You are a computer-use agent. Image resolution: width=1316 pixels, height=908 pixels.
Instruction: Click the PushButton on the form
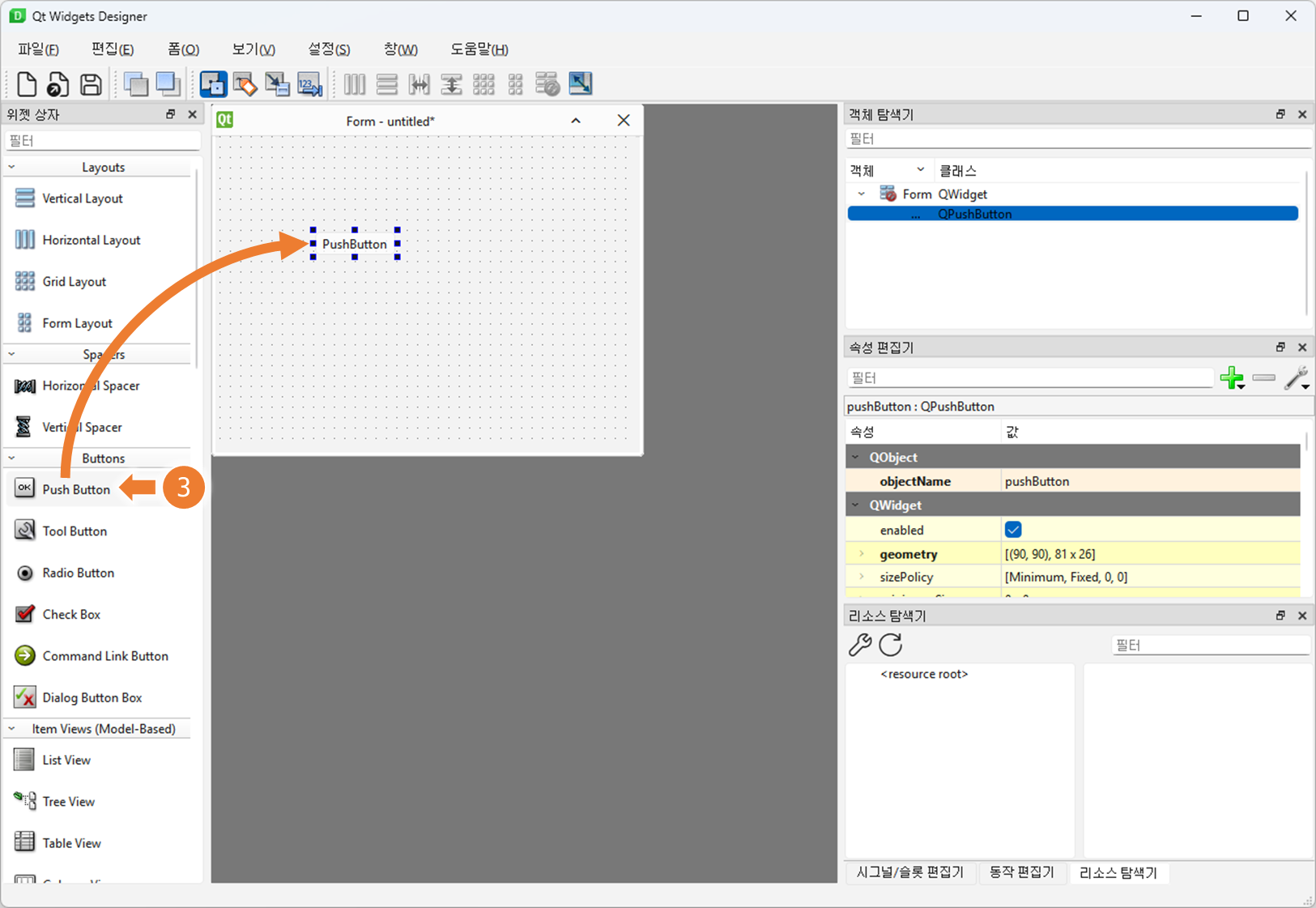[355, 244]
